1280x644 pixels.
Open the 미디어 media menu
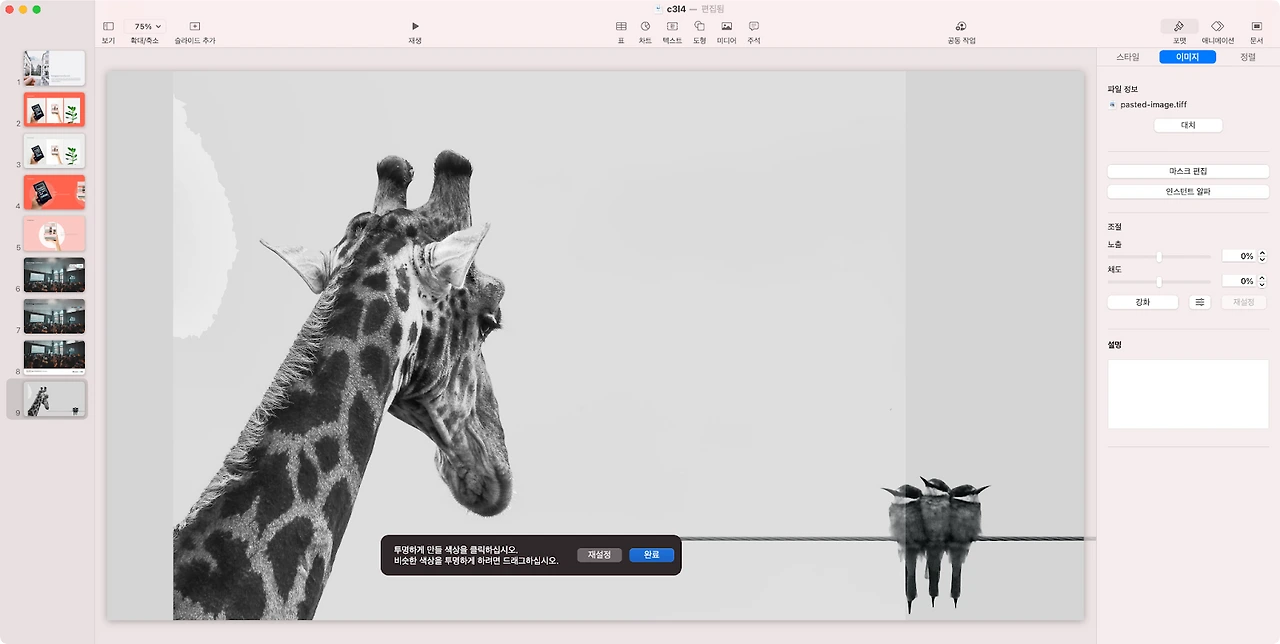click(726, 26)
